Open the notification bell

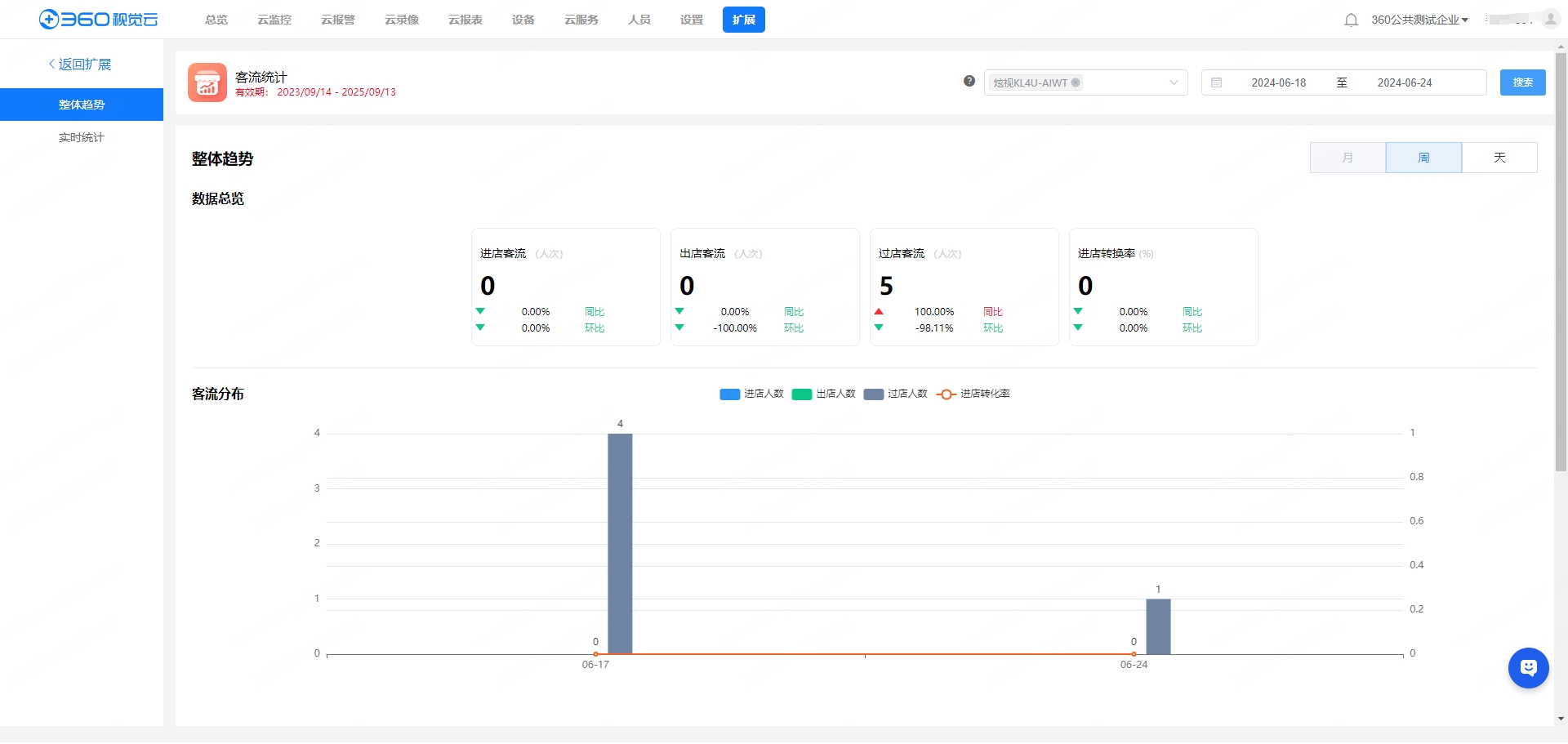coord(1351,20)
